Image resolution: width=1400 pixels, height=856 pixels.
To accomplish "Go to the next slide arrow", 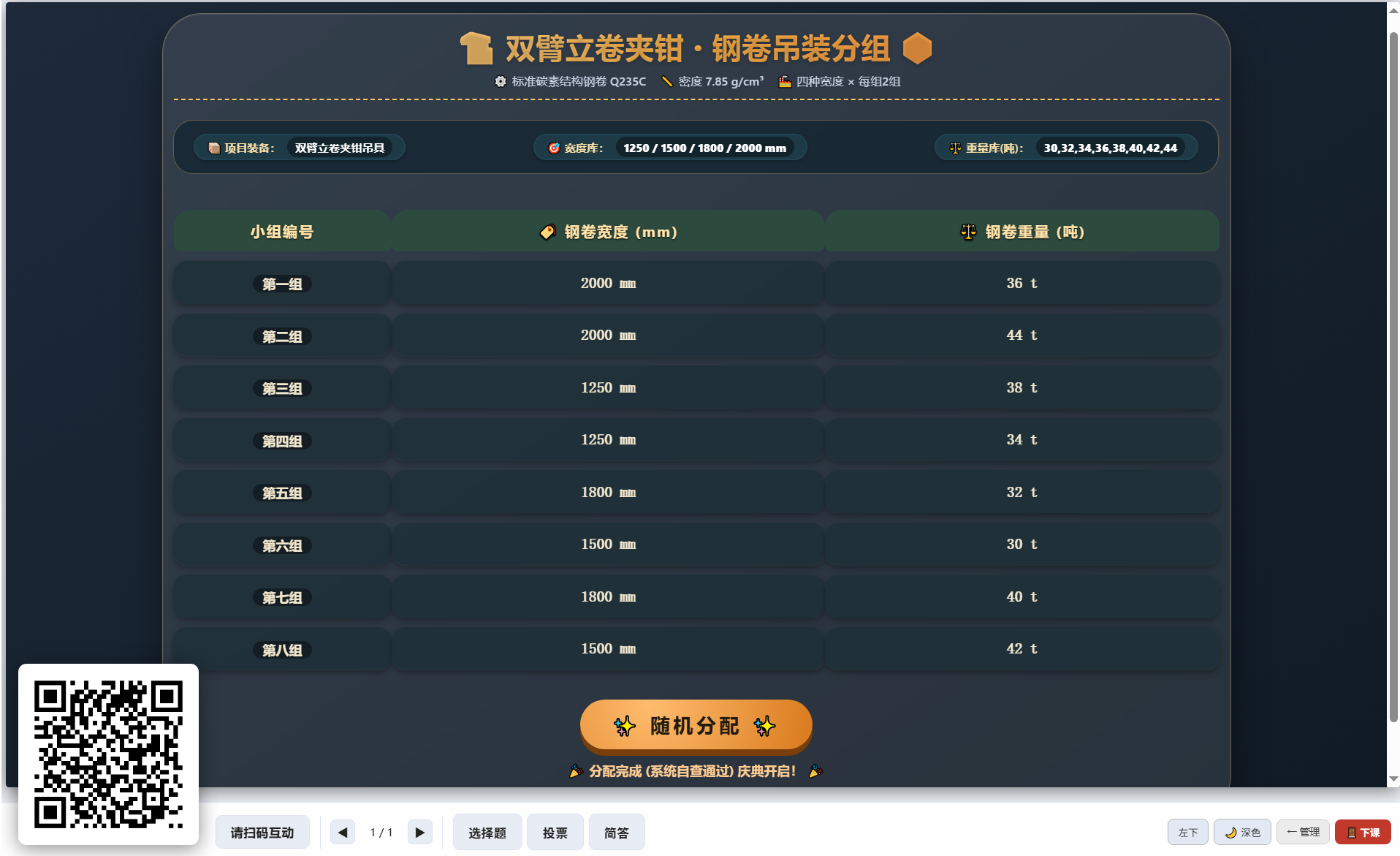I will pos(419,832).
